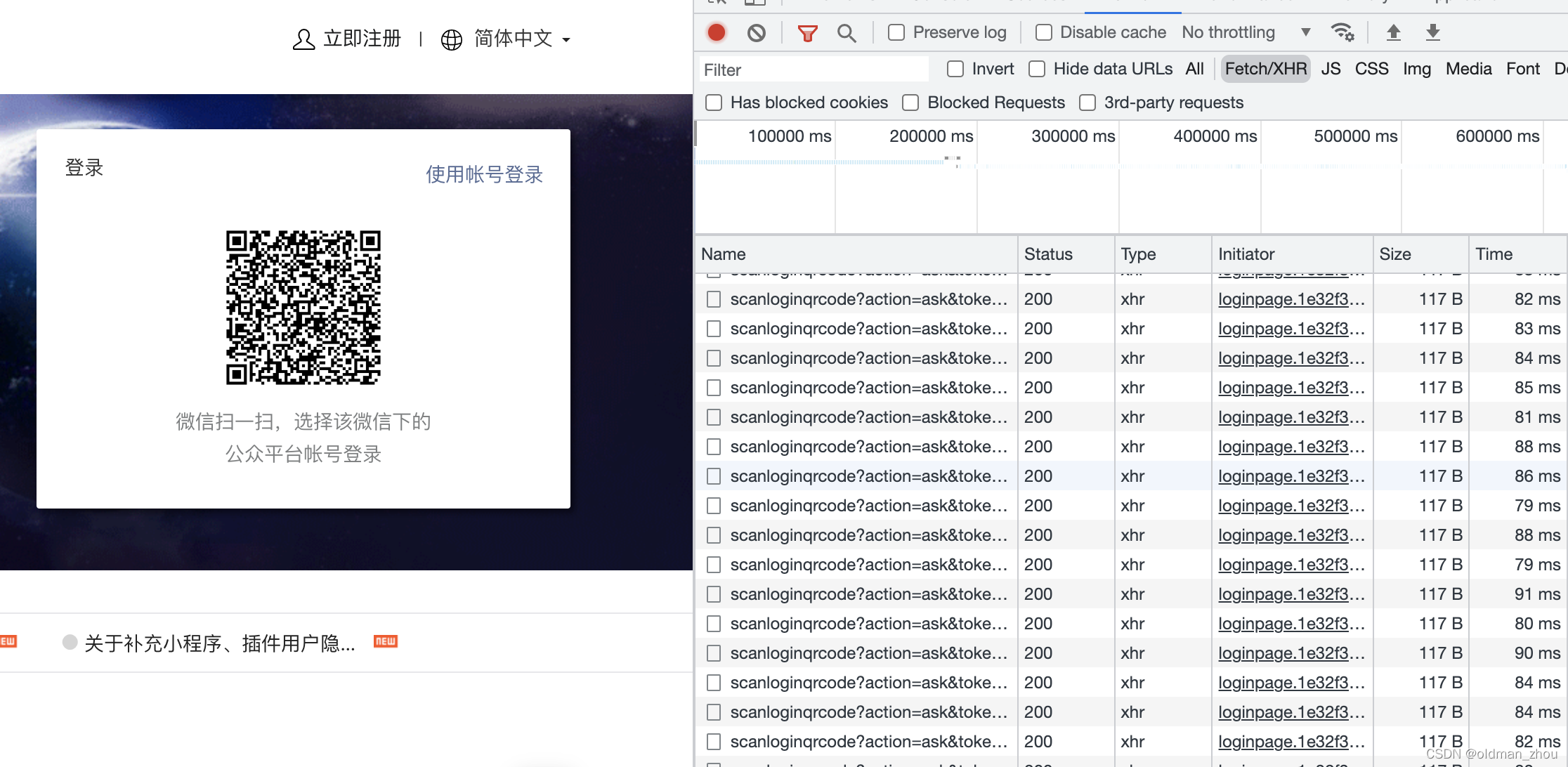Select the Img filter type

(x=1416, y=69)
